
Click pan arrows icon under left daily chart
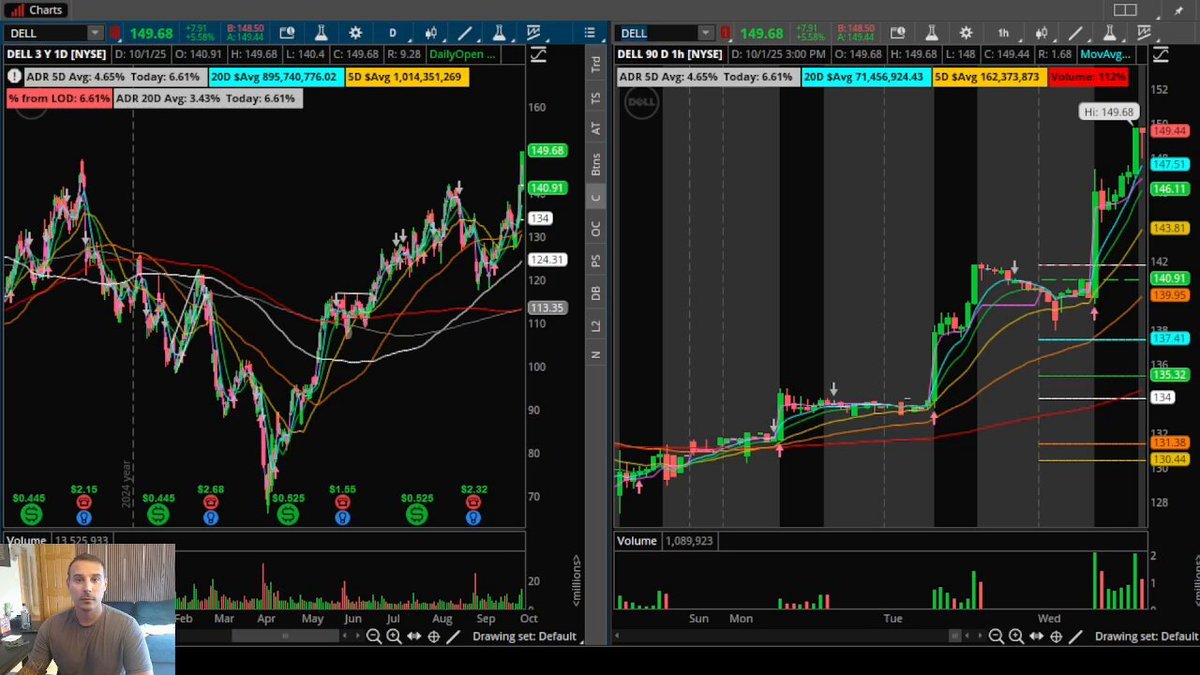[413, 636]
